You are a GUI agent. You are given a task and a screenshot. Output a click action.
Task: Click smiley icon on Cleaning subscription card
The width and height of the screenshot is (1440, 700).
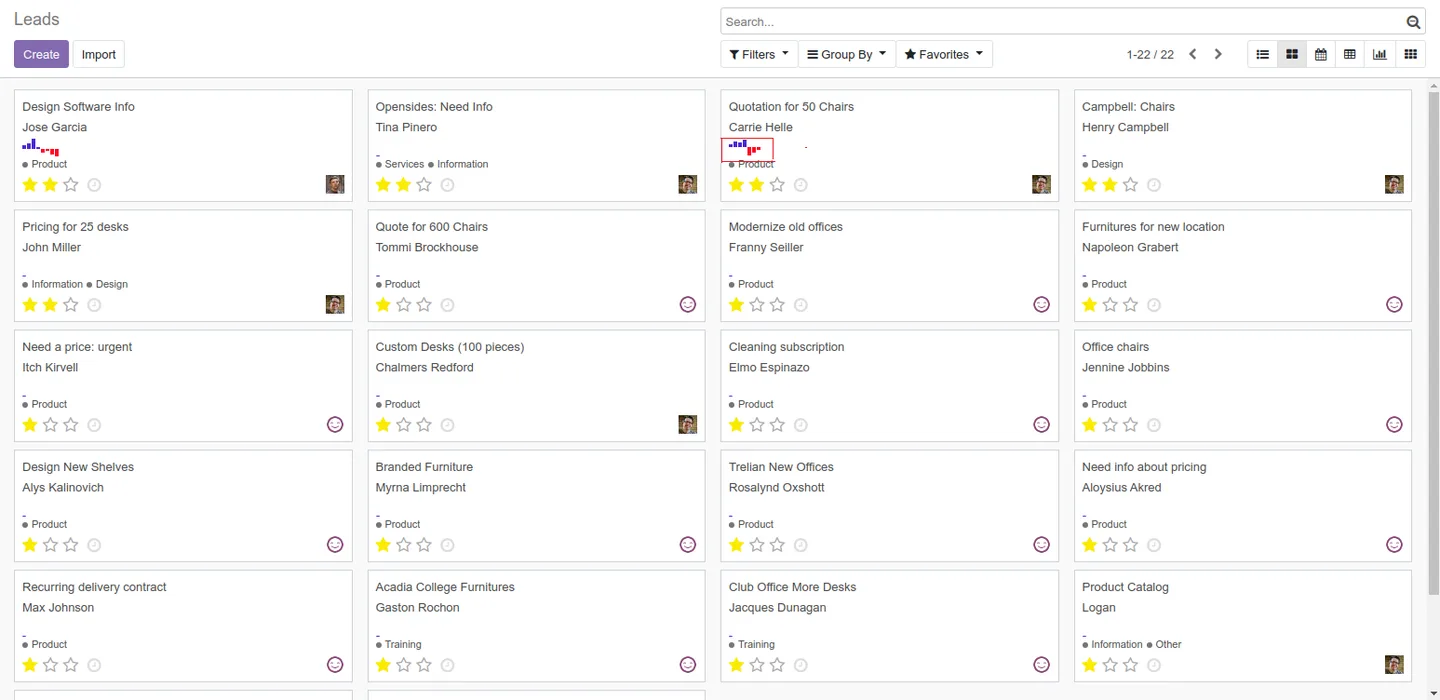pos(1041,424)
